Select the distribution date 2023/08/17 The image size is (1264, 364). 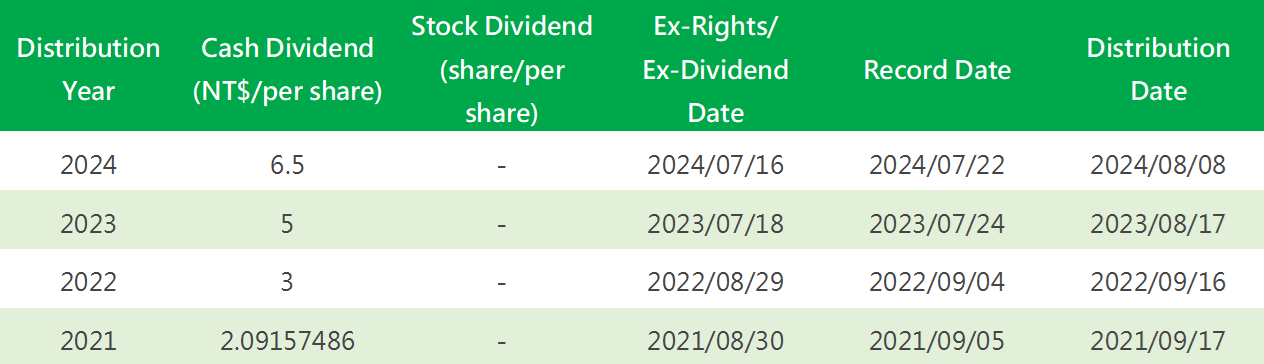coord(1158,224)
